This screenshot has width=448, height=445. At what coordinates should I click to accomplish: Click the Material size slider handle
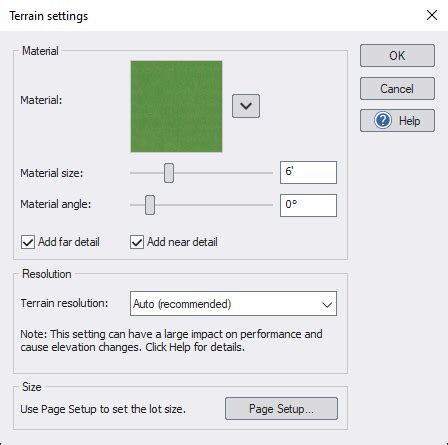(169, 173)
